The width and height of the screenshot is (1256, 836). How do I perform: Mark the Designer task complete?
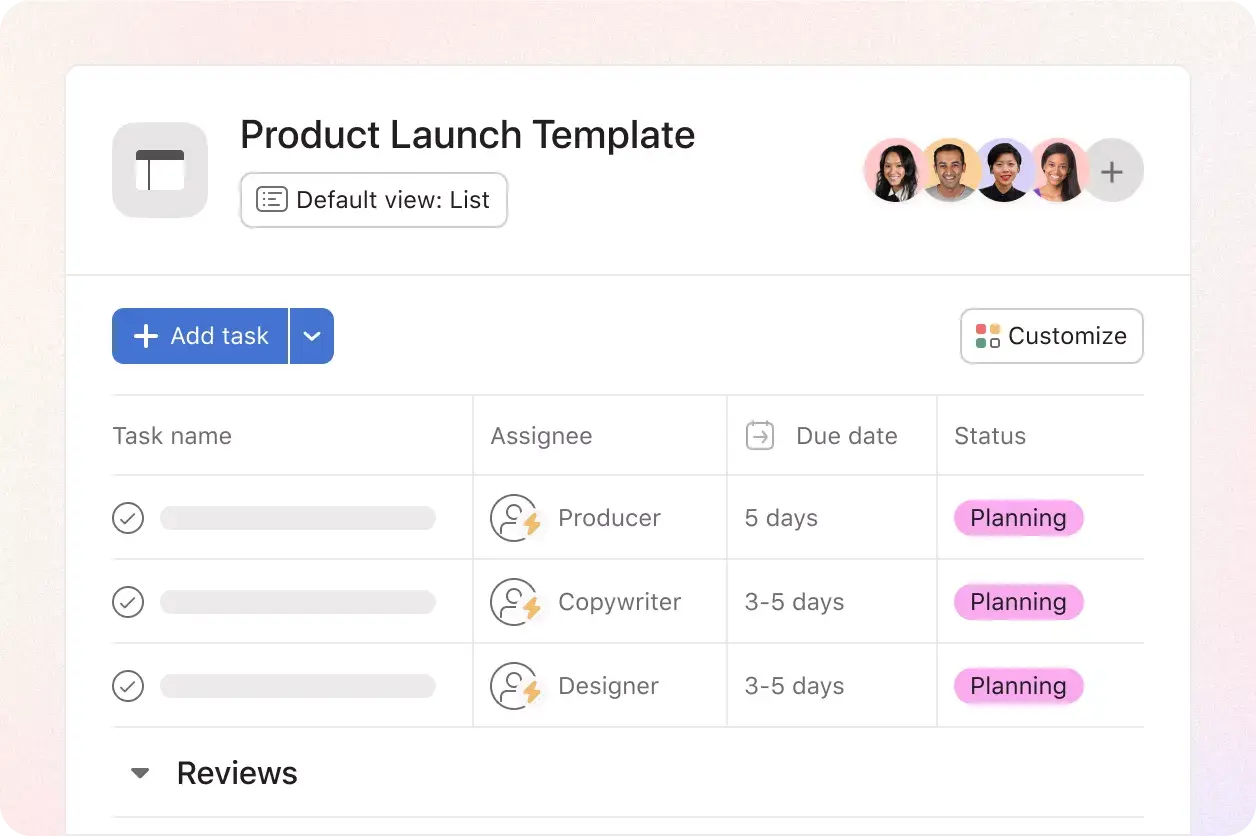(128, 686)
